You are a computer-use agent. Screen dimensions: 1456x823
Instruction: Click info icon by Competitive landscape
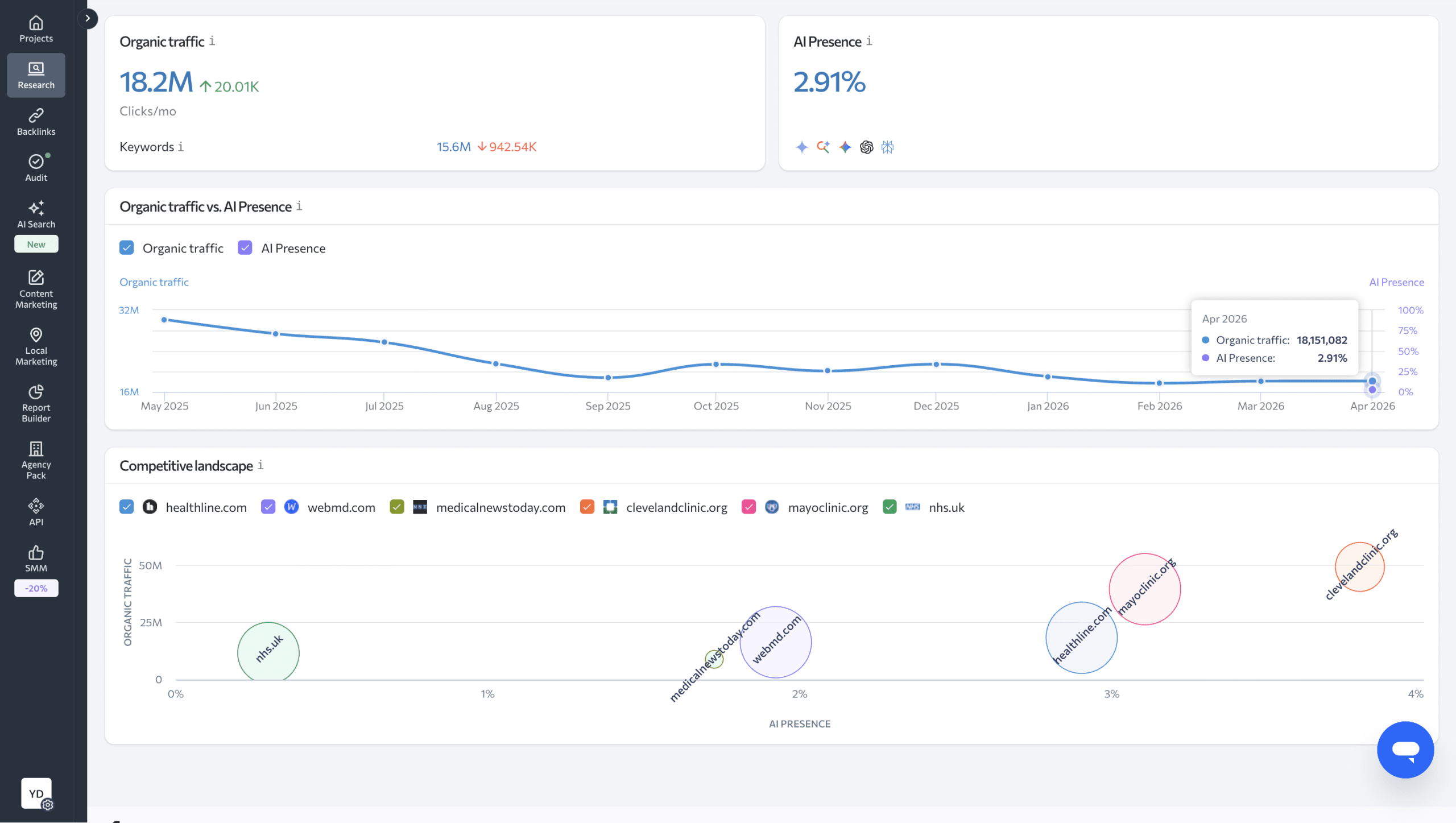coord(260,465)
